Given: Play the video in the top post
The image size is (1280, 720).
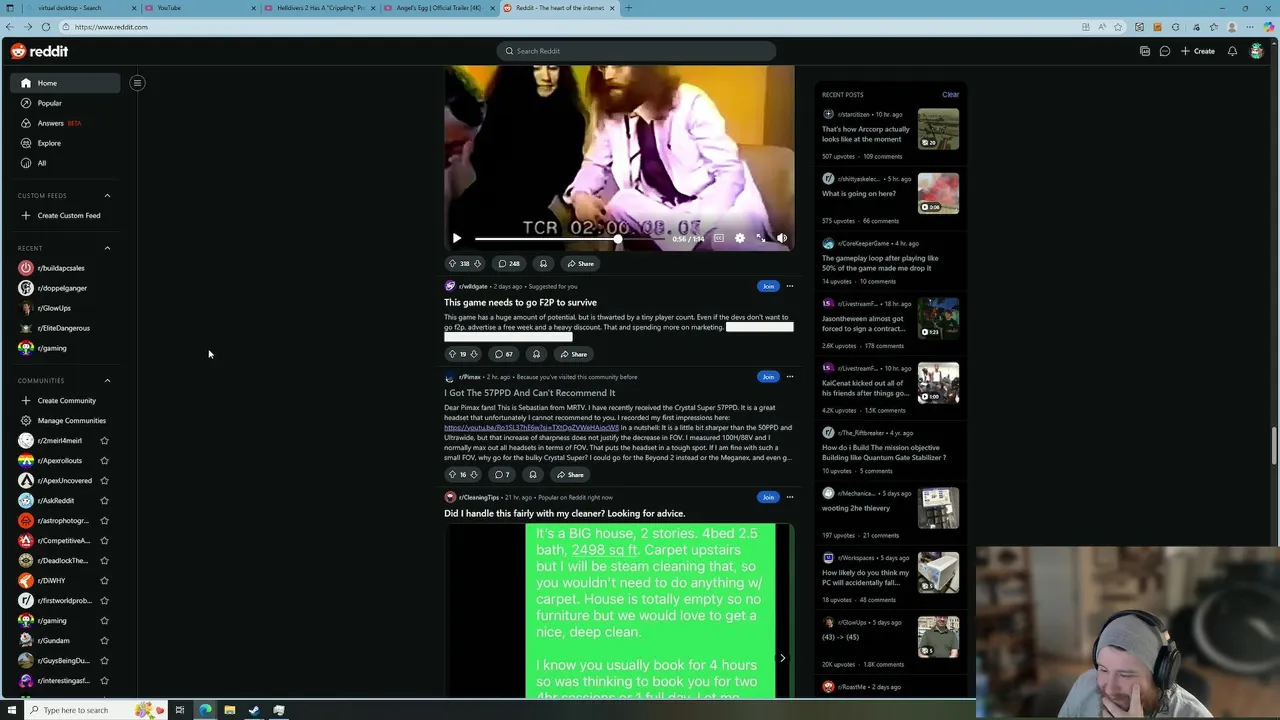Looking at the screenshot, I should 457,238.
